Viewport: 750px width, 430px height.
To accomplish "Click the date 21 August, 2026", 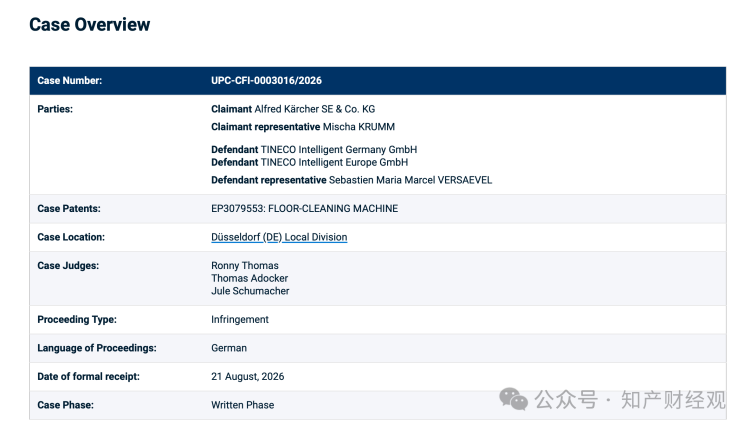I will [247, 376].
